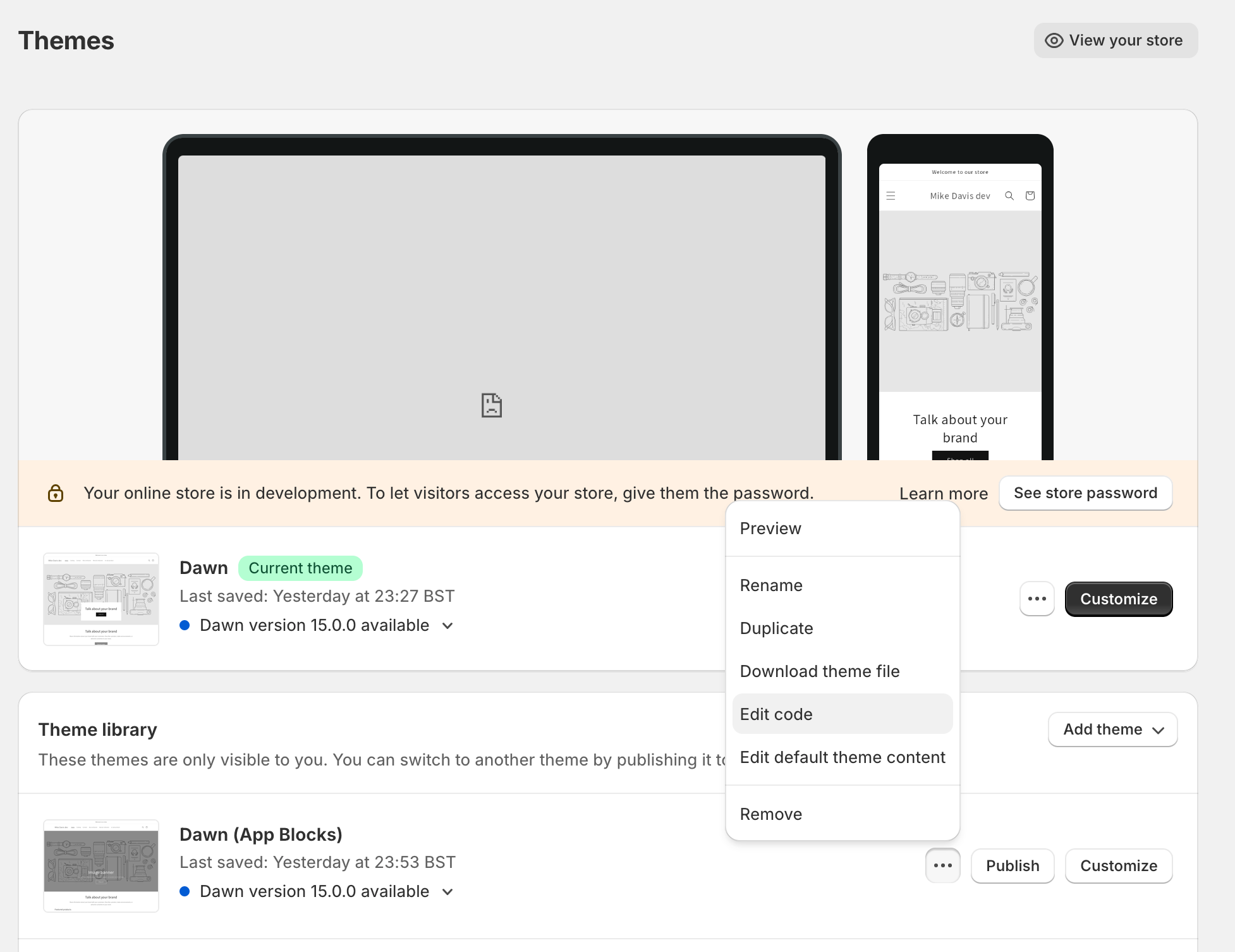This screenshot has width=1235, height=952.
Task: Click the eye icon on View your store
Action: coord(1054,40)
